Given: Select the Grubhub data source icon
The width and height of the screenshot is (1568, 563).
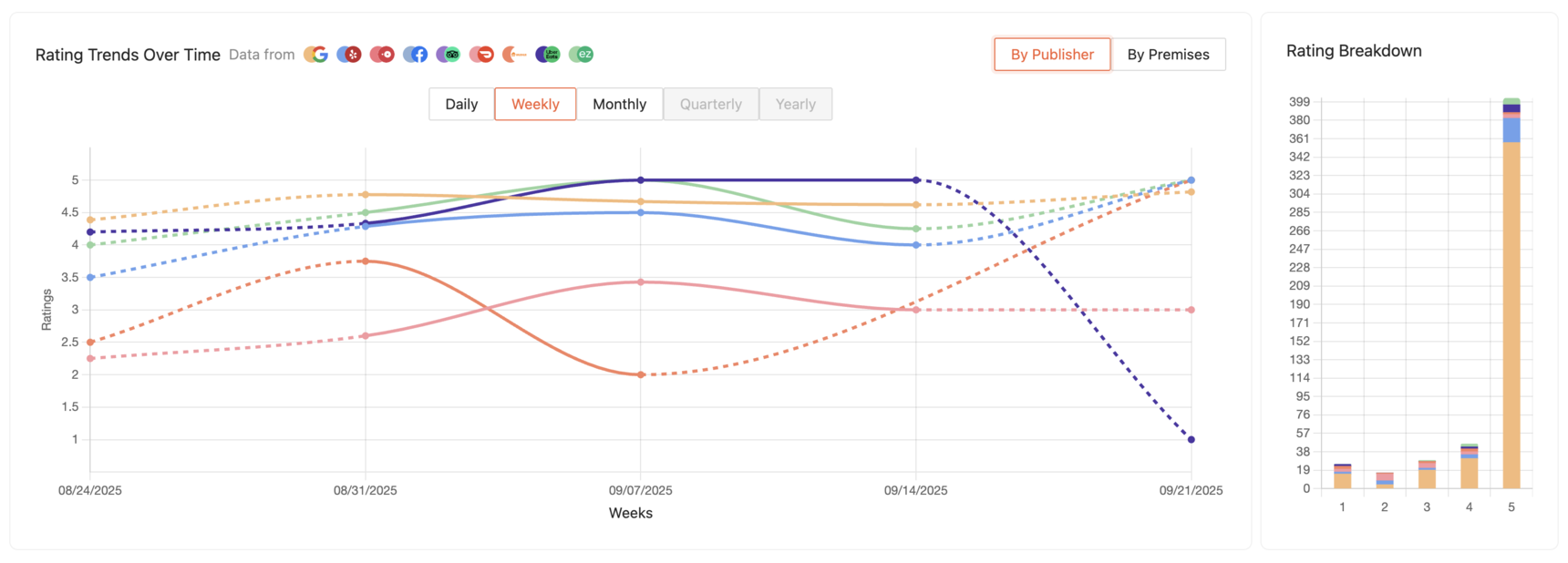Looking at the screenshot, I should [x=515, y=55].
